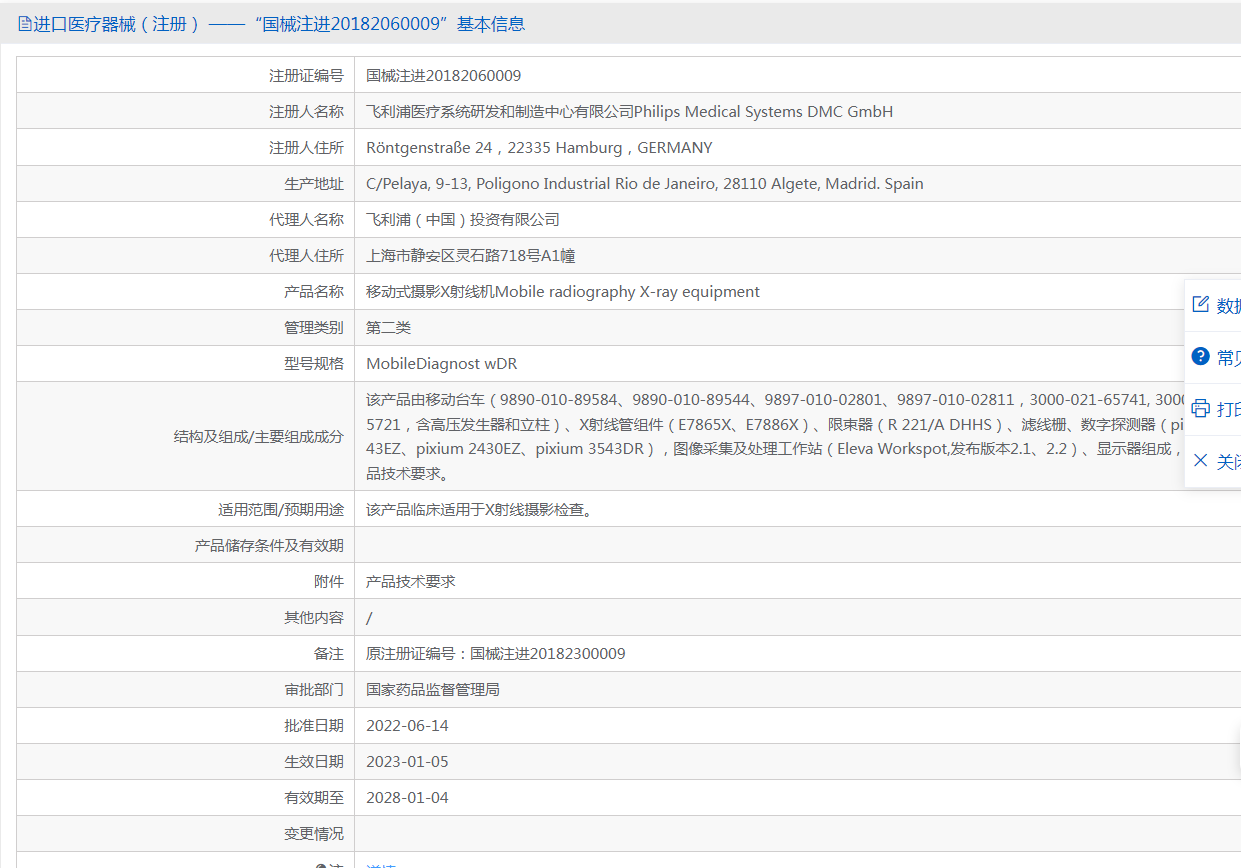Select model value MobileDiagnost wDR
The image size is (1241, 868).
click(x=442, y=363)
